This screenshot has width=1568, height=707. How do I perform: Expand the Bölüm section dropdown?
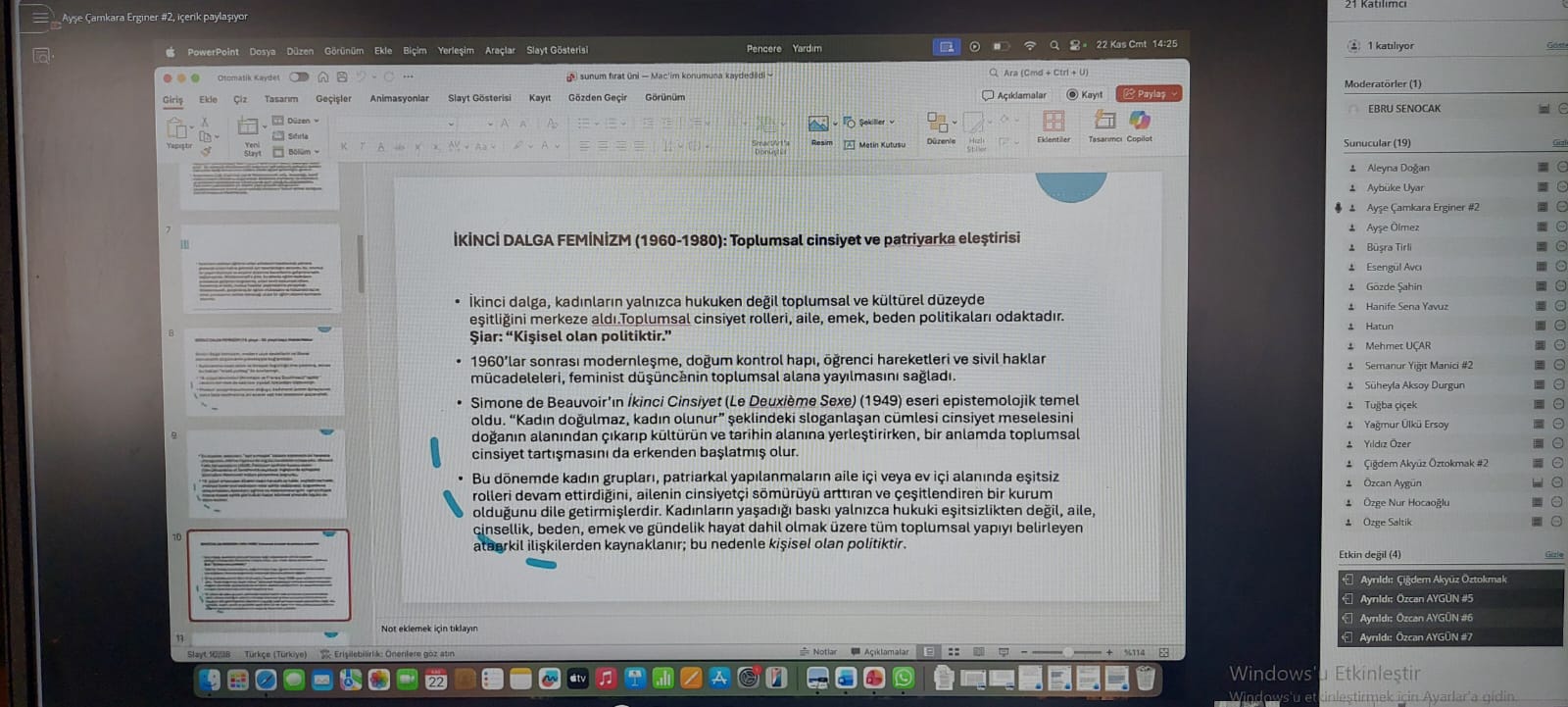(298, 152)
